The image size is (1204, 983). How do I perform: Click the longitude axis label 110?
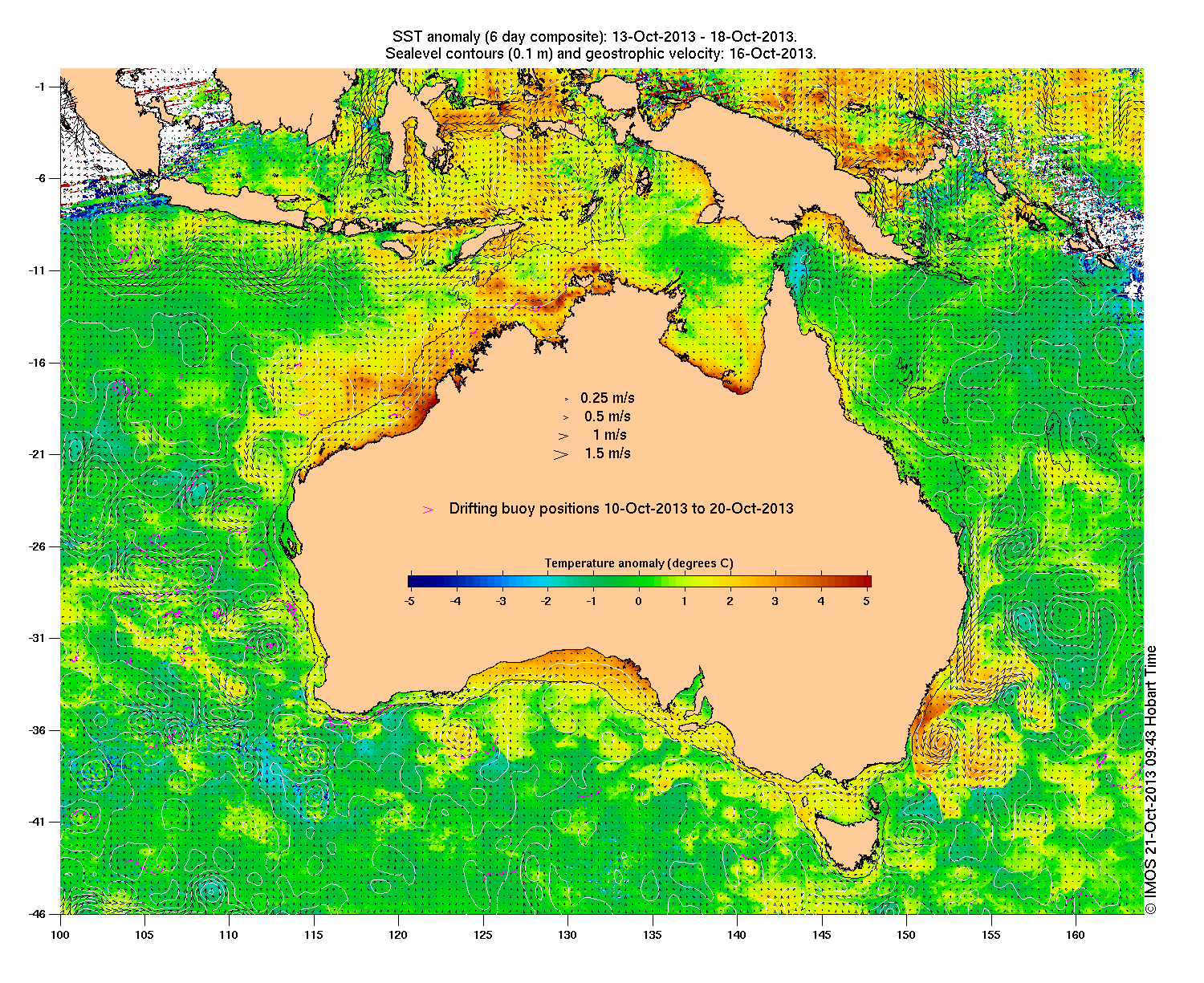tap(229, 935)
